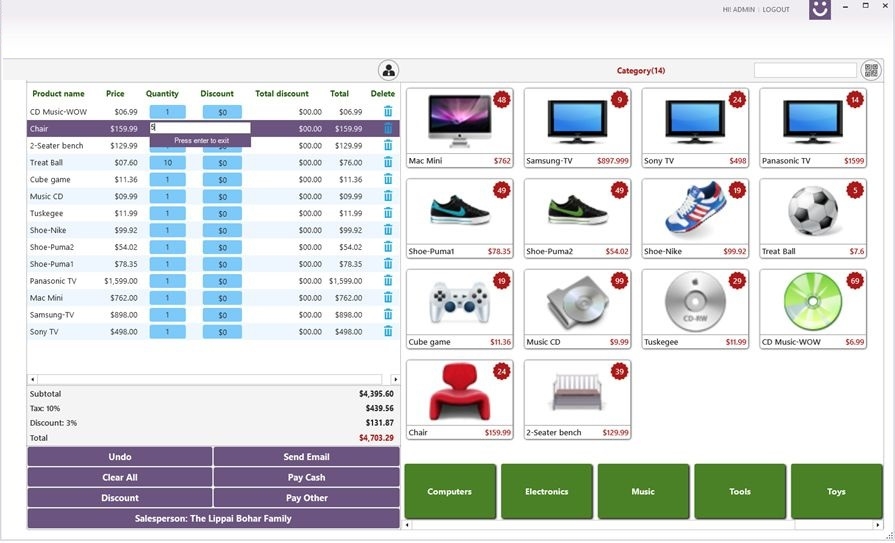The image size is (895, 543).
Task: Delete the Music CD row
Action: pyautogui.click(x=388, y=196)
